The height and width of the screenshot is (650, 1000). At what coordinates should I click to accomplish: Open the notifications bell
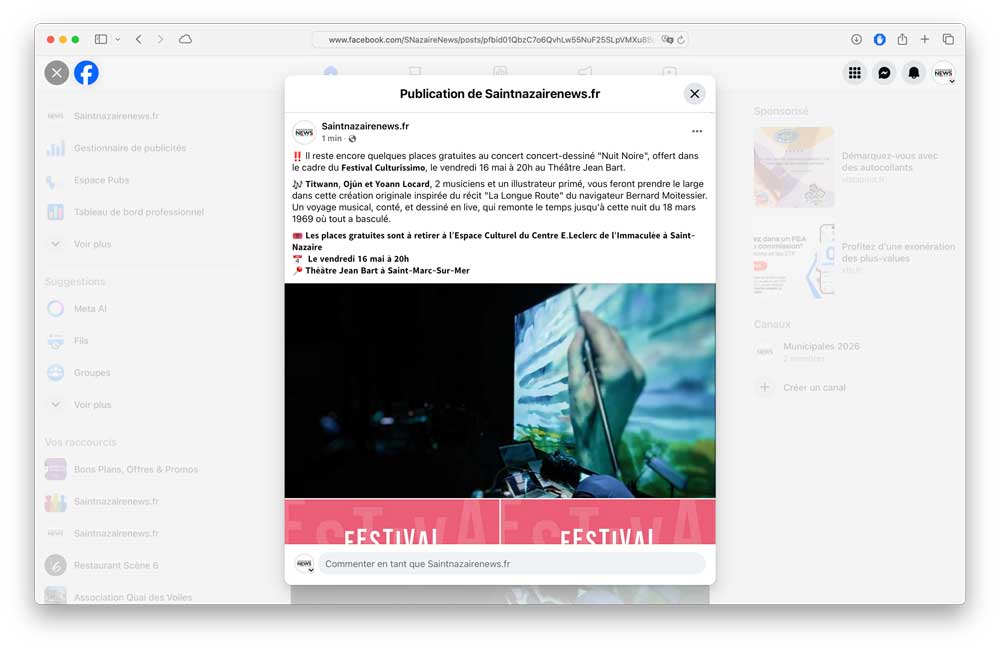[x=913, y=73]
